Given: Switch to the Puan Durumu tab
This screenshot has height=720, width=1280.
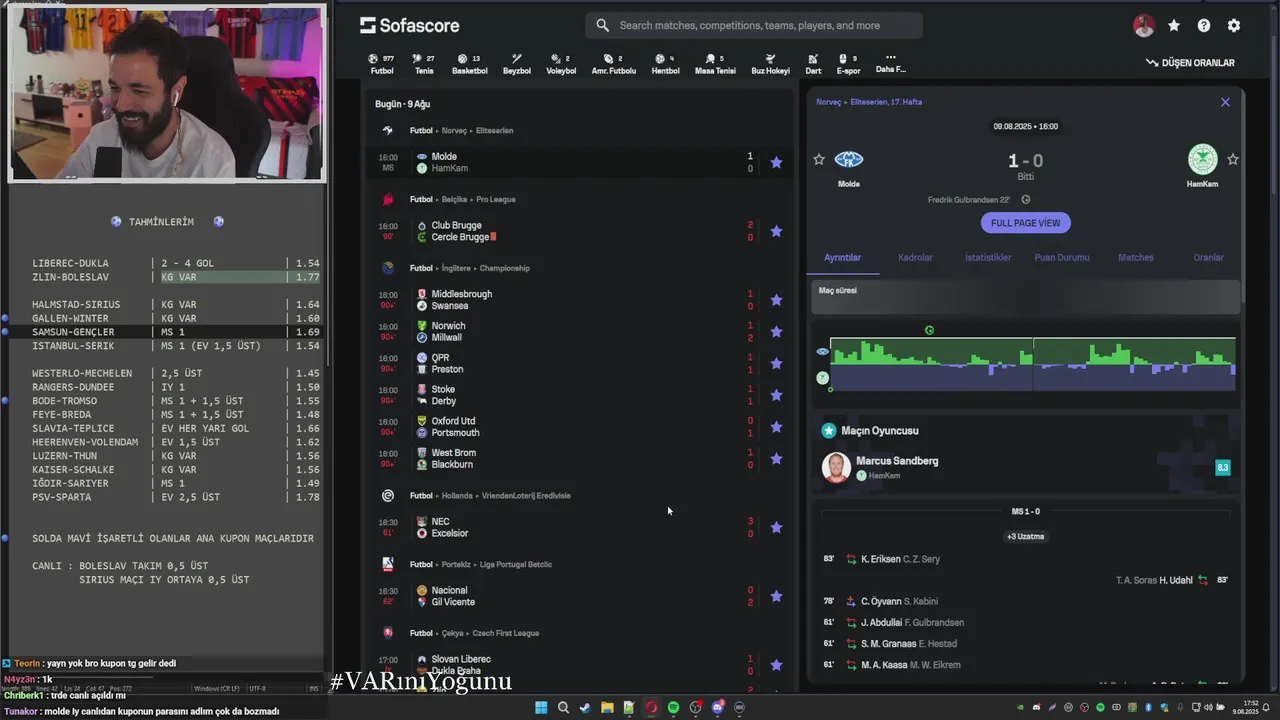Looking at the screenshot, I should coord(1062,257).
